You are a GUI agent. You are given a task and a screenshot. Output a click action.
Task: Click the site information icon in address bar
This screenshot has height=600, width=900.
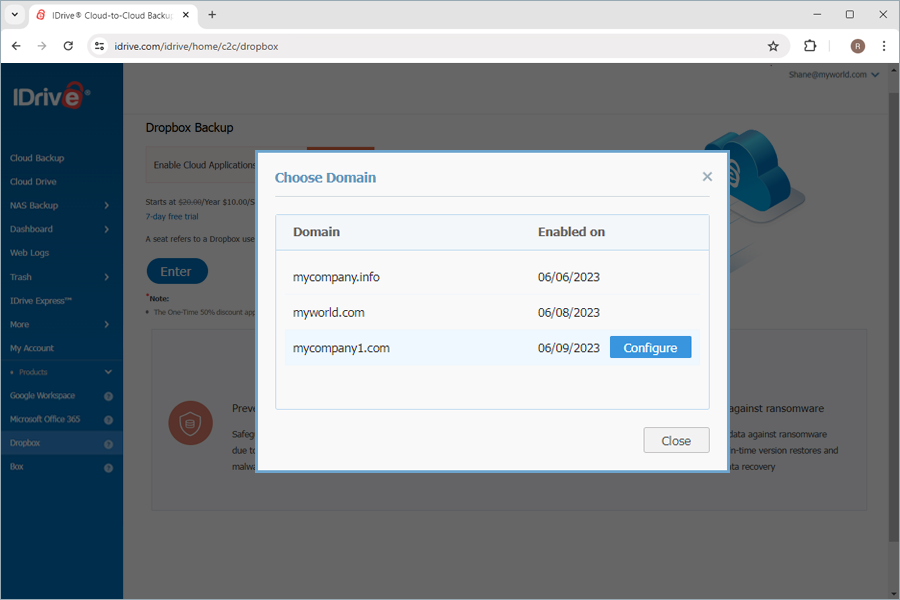pos(99,46)
